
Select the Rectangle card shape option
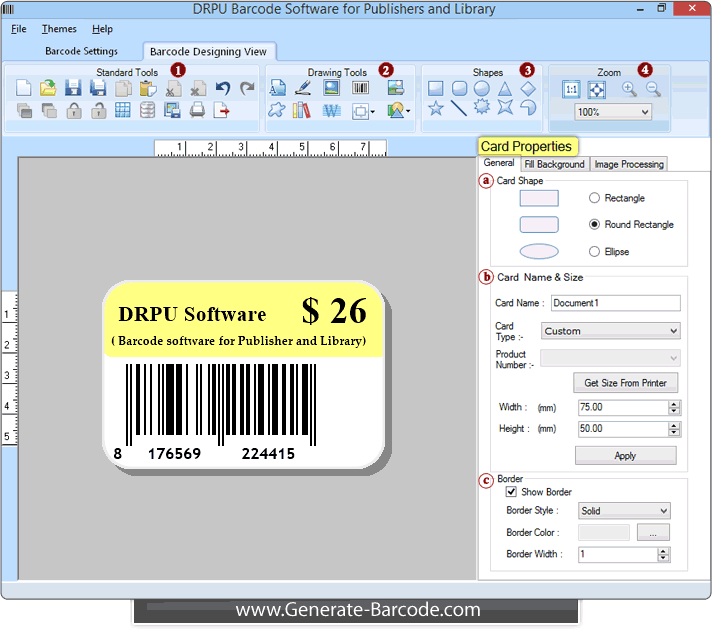(594, 198)
